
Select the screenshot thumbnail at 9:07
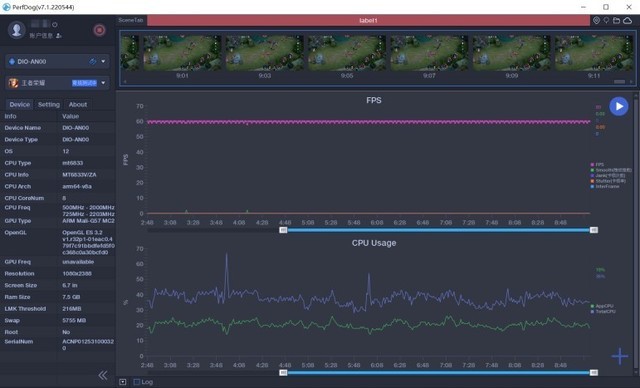[429, 53]
